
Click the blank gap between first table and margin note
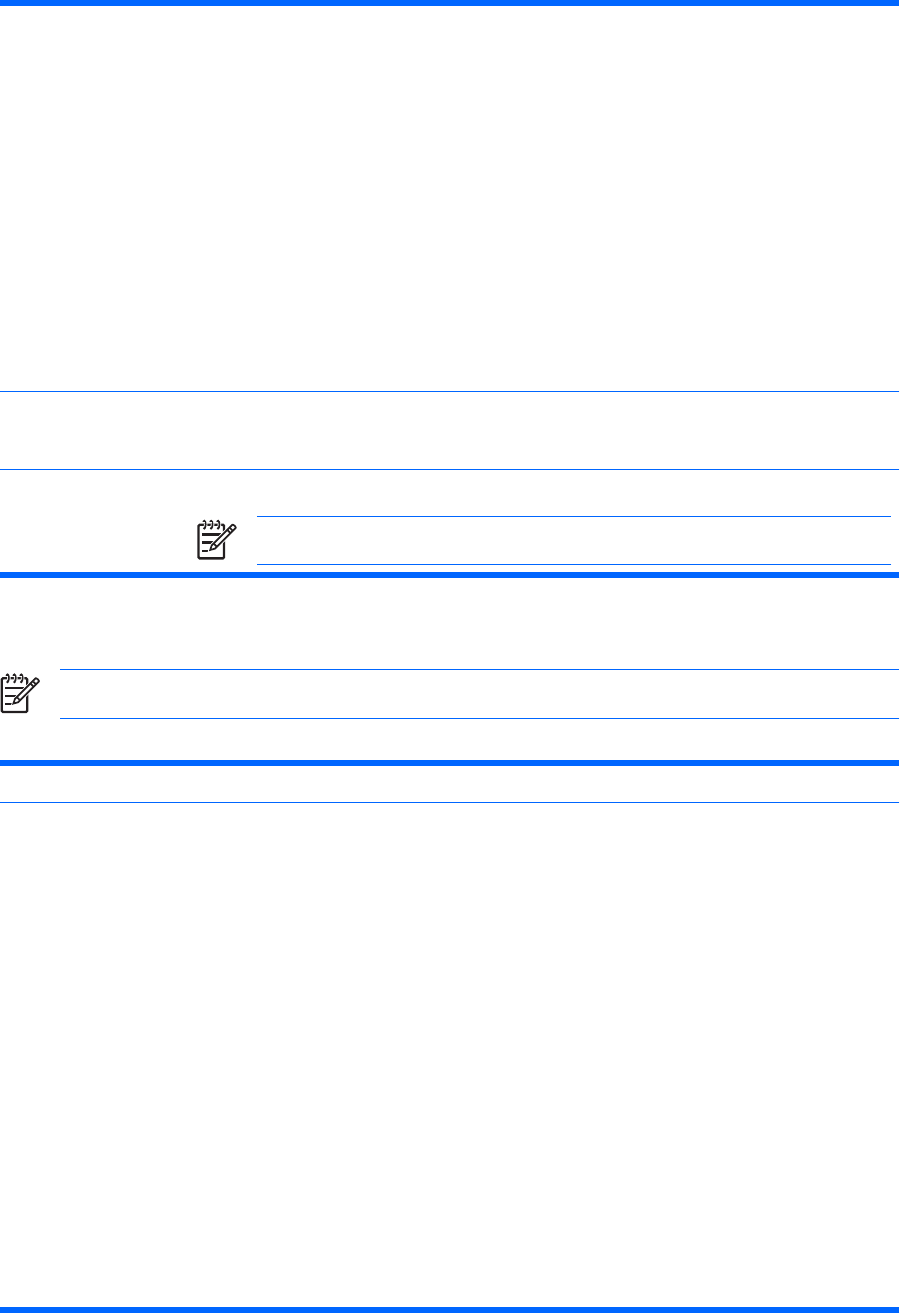[450, 622]
